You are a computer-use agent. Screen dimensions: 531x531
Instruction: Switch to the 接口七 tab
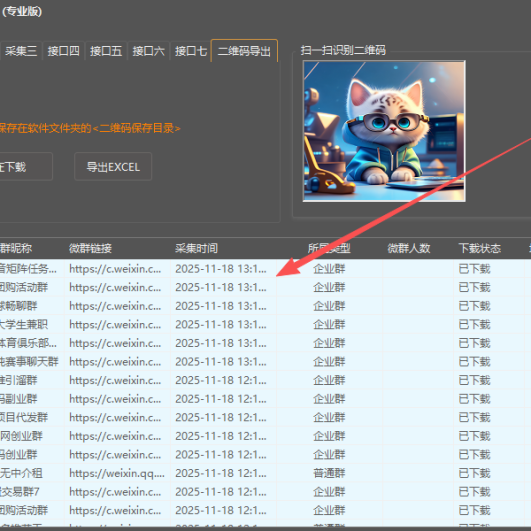tap(191, 51)
